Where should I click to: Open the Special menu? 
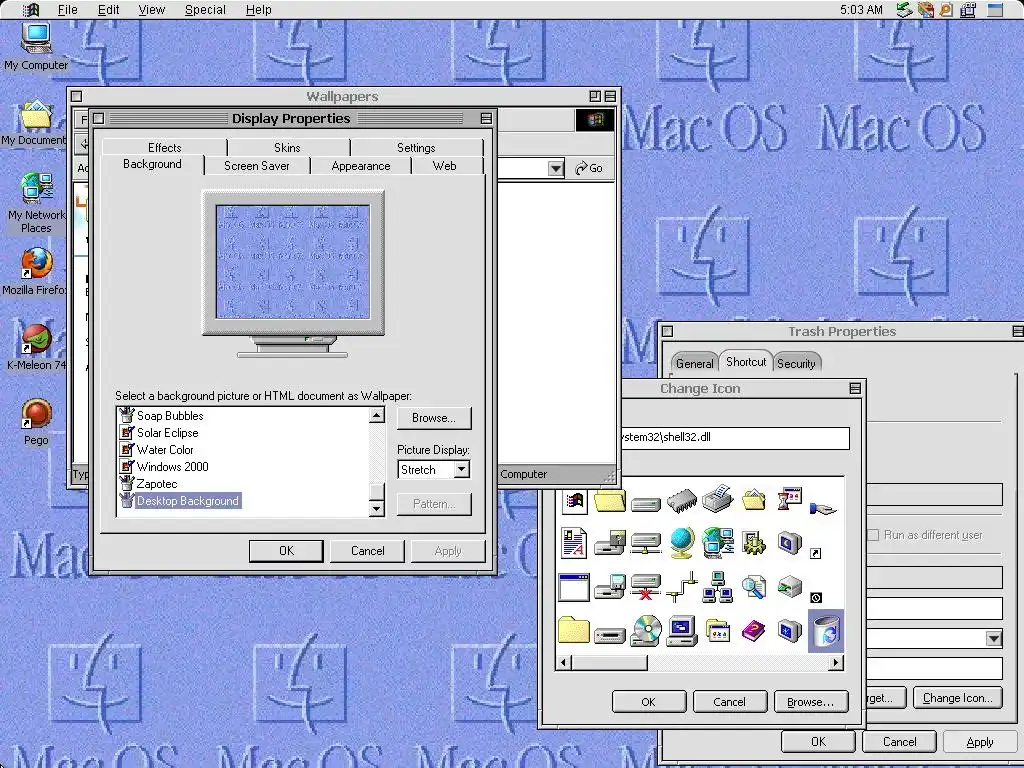tap(205, 10)
